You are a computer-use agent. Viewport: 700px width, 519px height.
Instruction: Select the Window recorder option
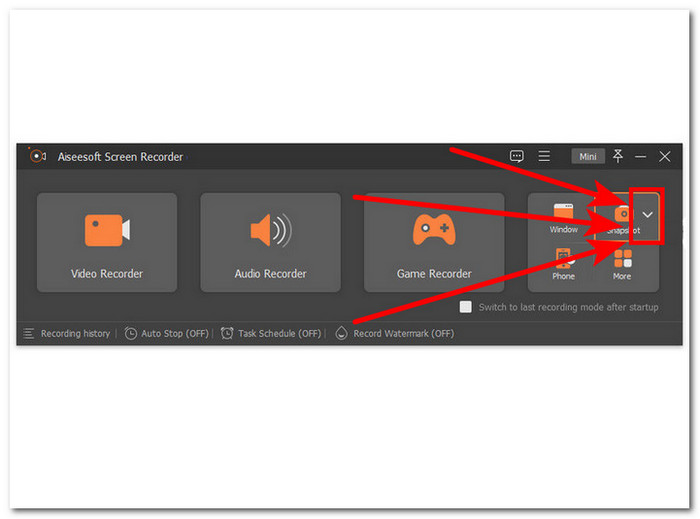pos(563,218)
